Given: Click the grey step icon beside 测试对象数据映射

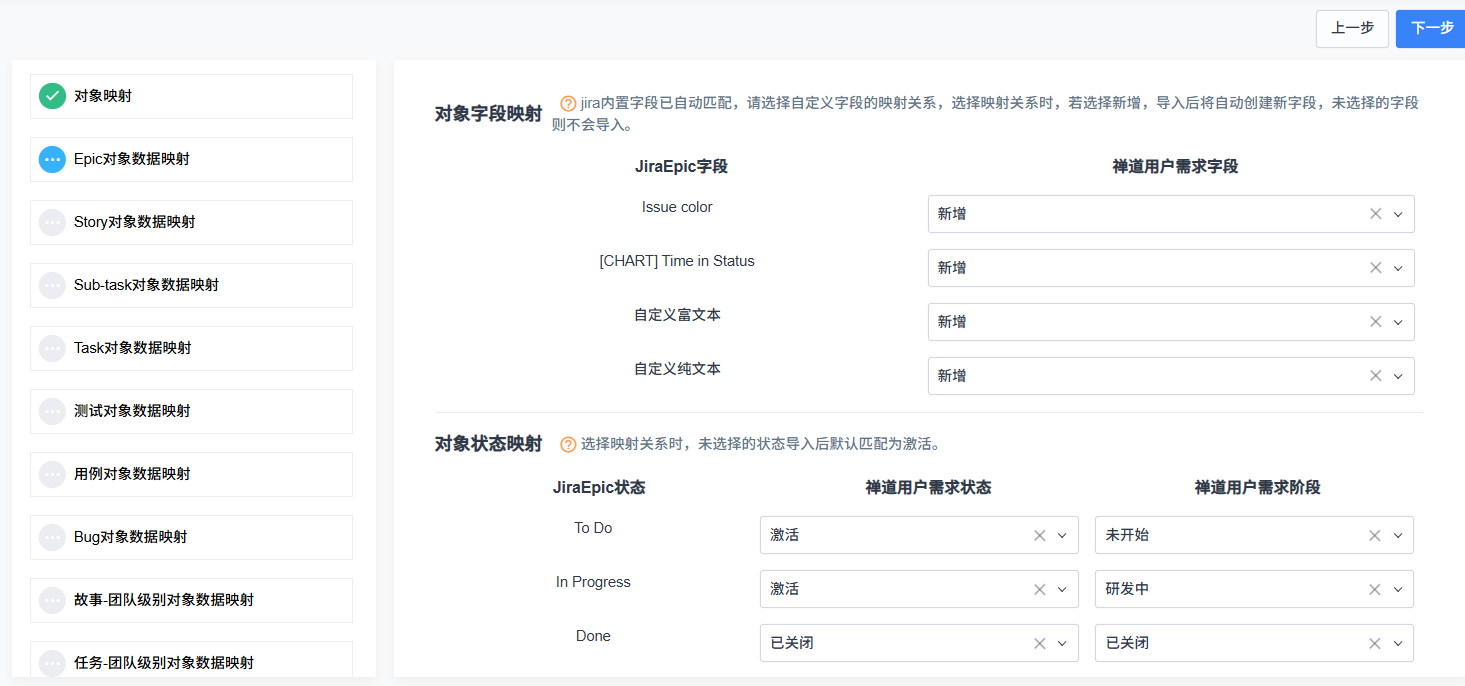Looking at the screenshot, I should tap(52, 411).
